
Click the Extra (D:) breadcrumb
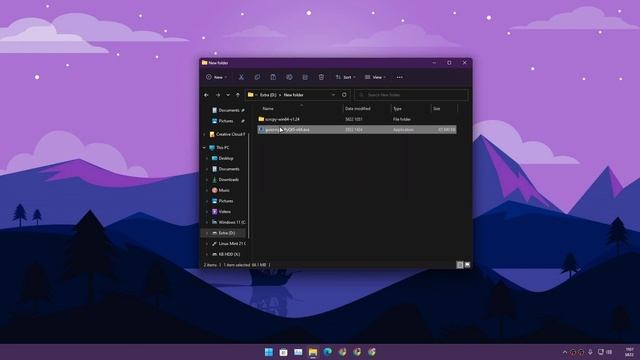coord(268,95)
